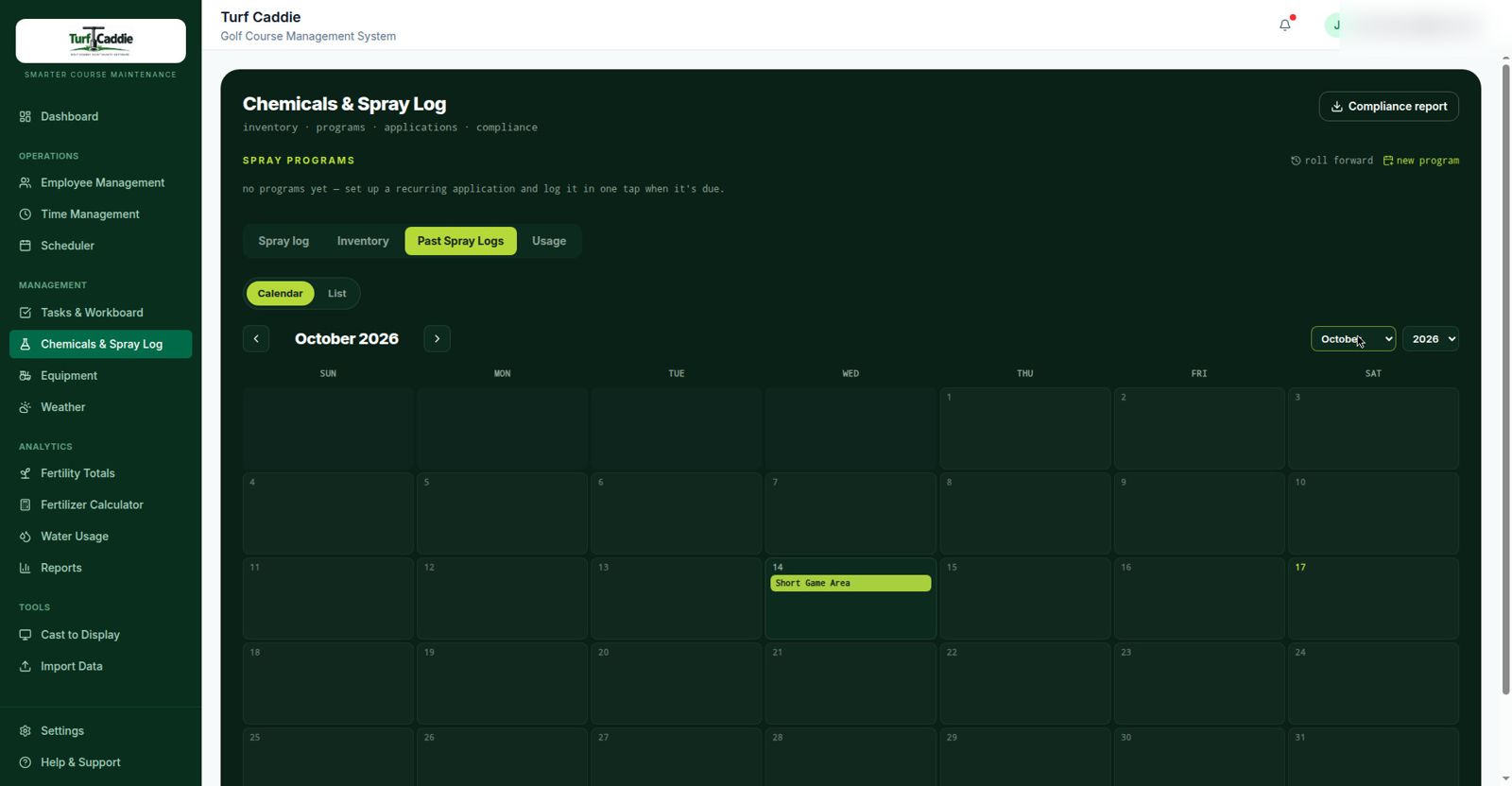Click the Equipment sidebar icon
This screenshot has height=786, width=1512.
pyautogui.click(x=26, y=376)
